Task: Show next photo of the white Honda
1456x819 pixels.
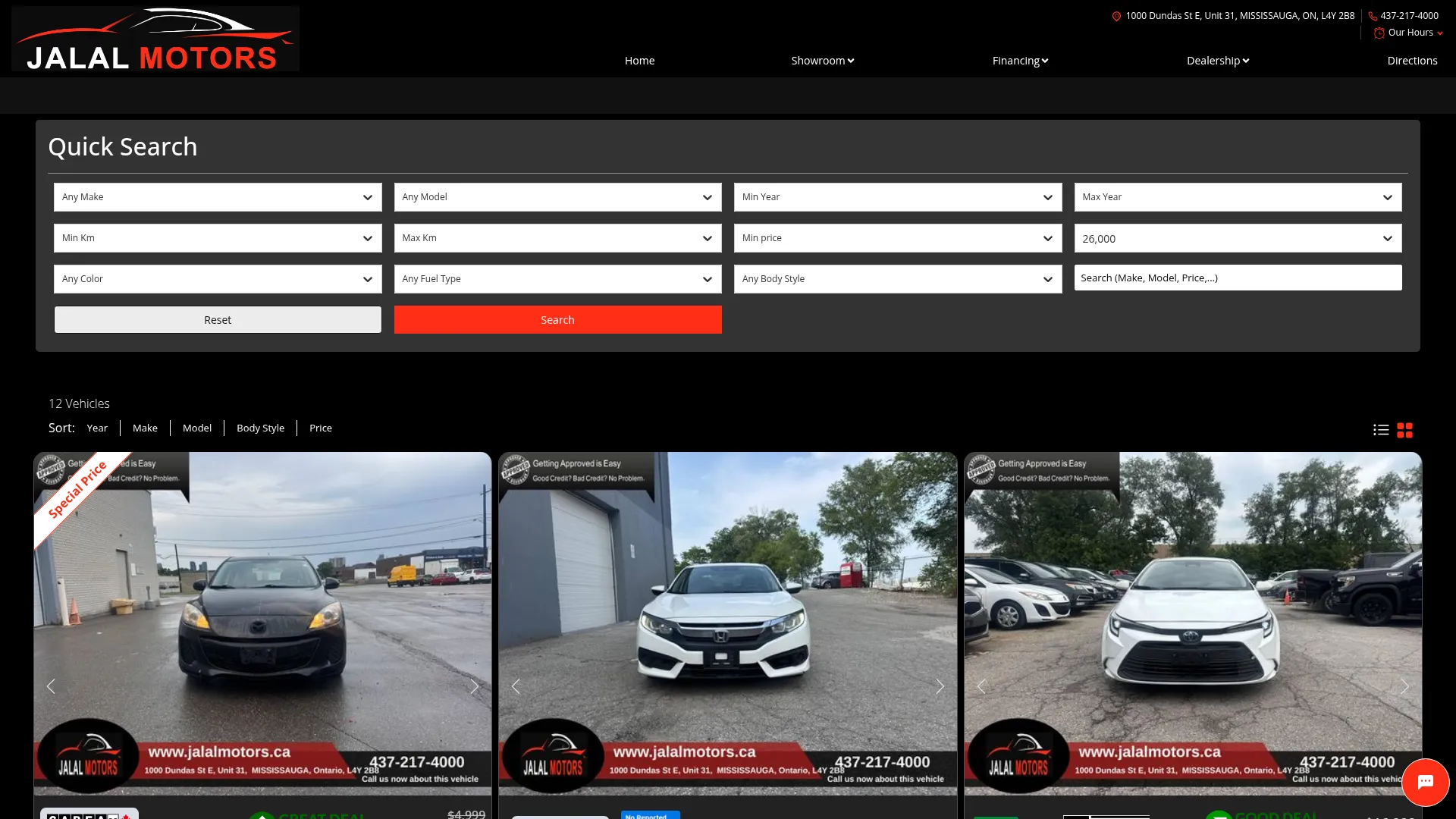Action: [x=940, y=686]
